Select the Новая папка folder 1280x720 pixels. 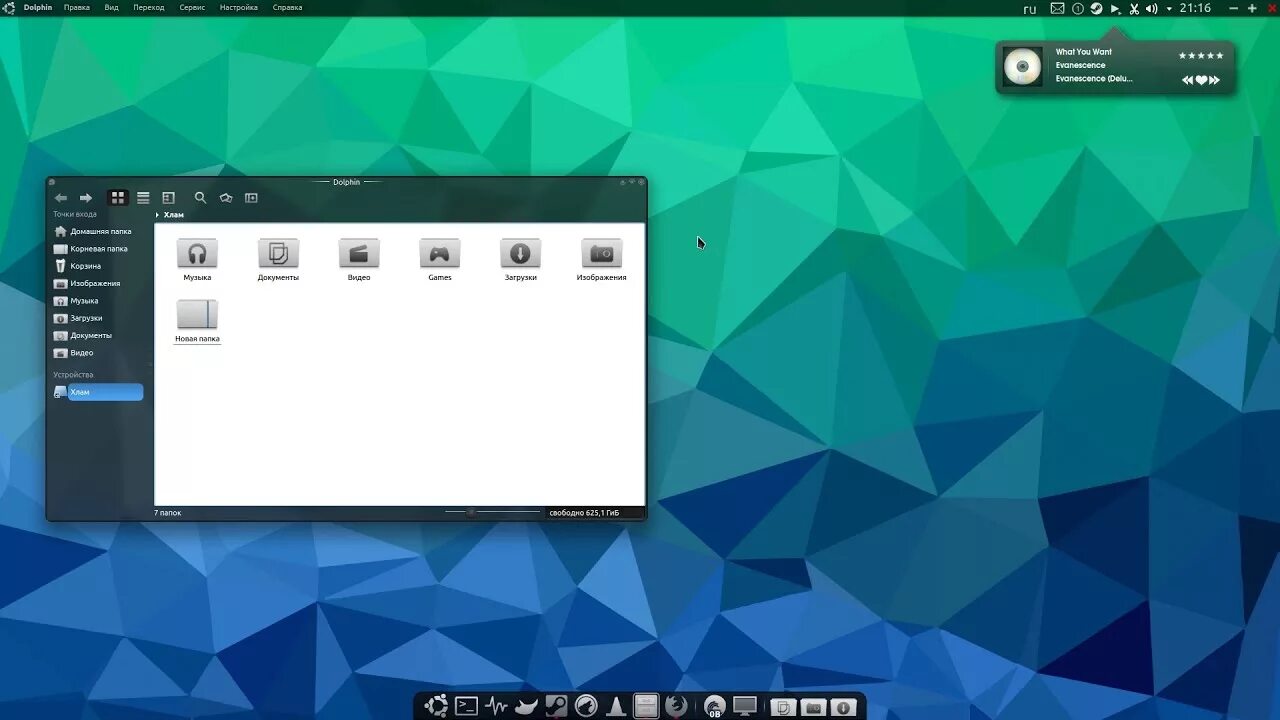click(x=197, y=321)
